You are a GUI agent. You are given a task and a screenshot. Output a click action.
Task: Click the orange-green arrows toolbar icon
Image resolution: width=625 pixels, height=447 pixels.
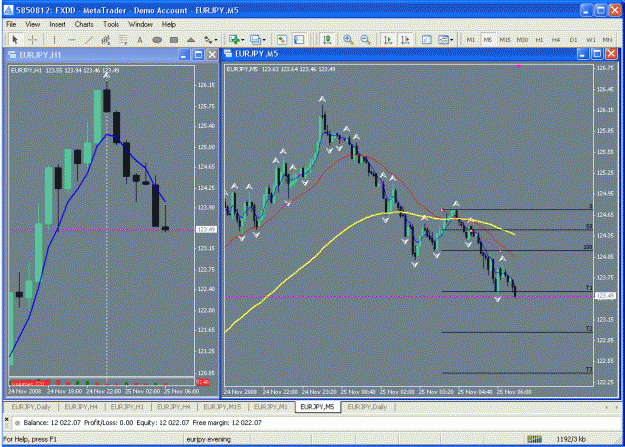point(282,39)
